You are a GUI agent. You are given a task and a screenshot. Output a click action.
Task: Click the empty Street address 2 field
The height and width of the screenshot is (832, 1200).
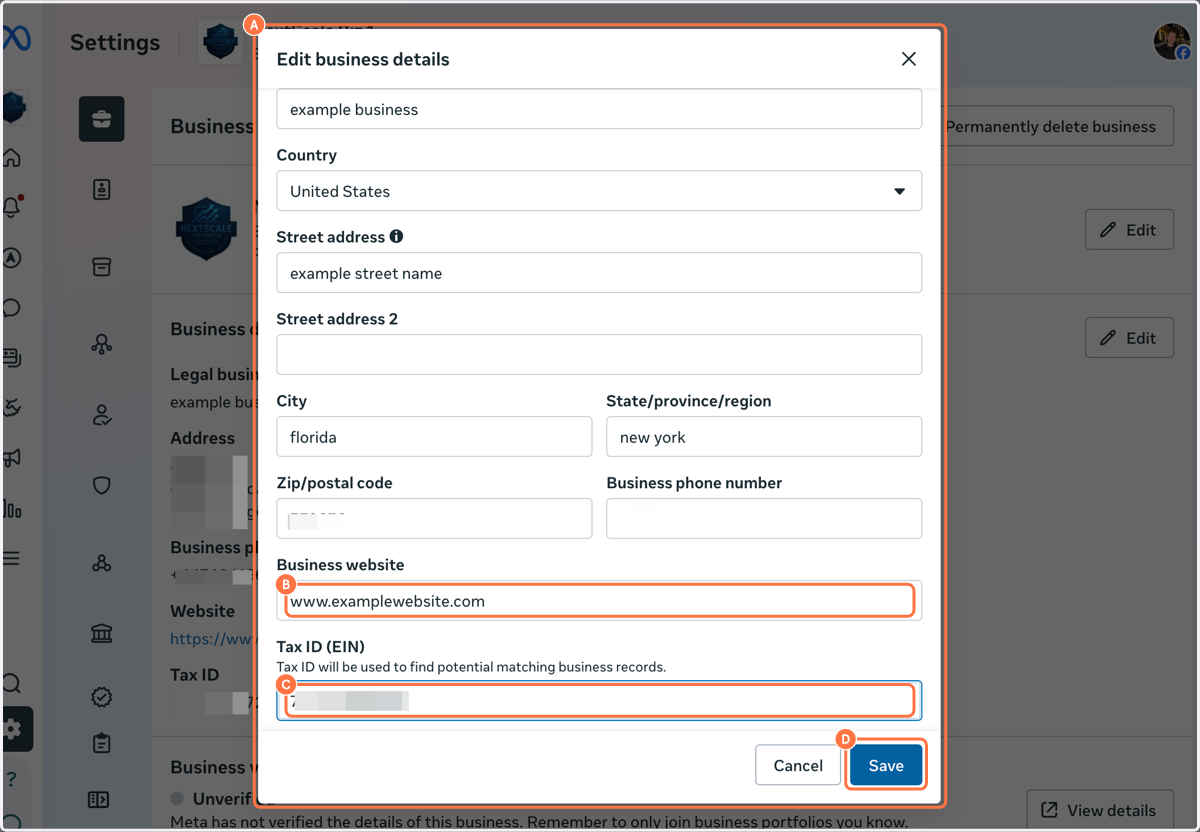pos(599,355)
